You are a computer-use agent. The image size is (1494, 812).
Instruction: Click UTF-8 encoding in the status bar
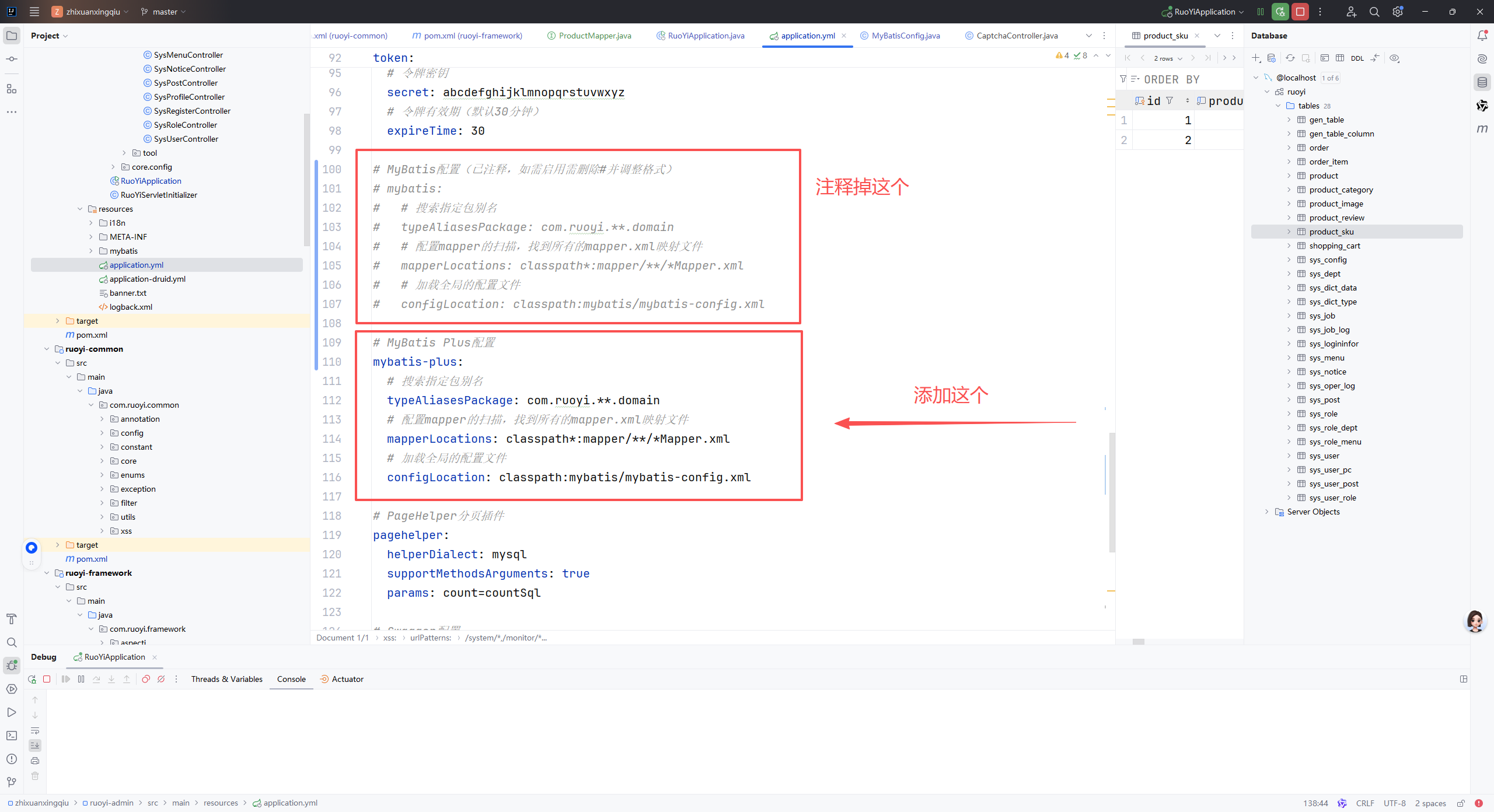1394,803
